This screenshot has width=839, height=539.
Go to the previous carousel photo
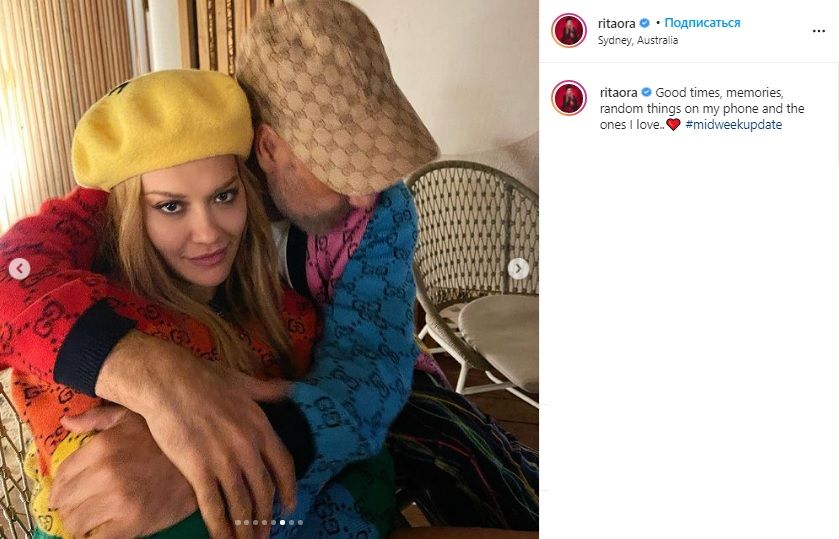[19, 269]
